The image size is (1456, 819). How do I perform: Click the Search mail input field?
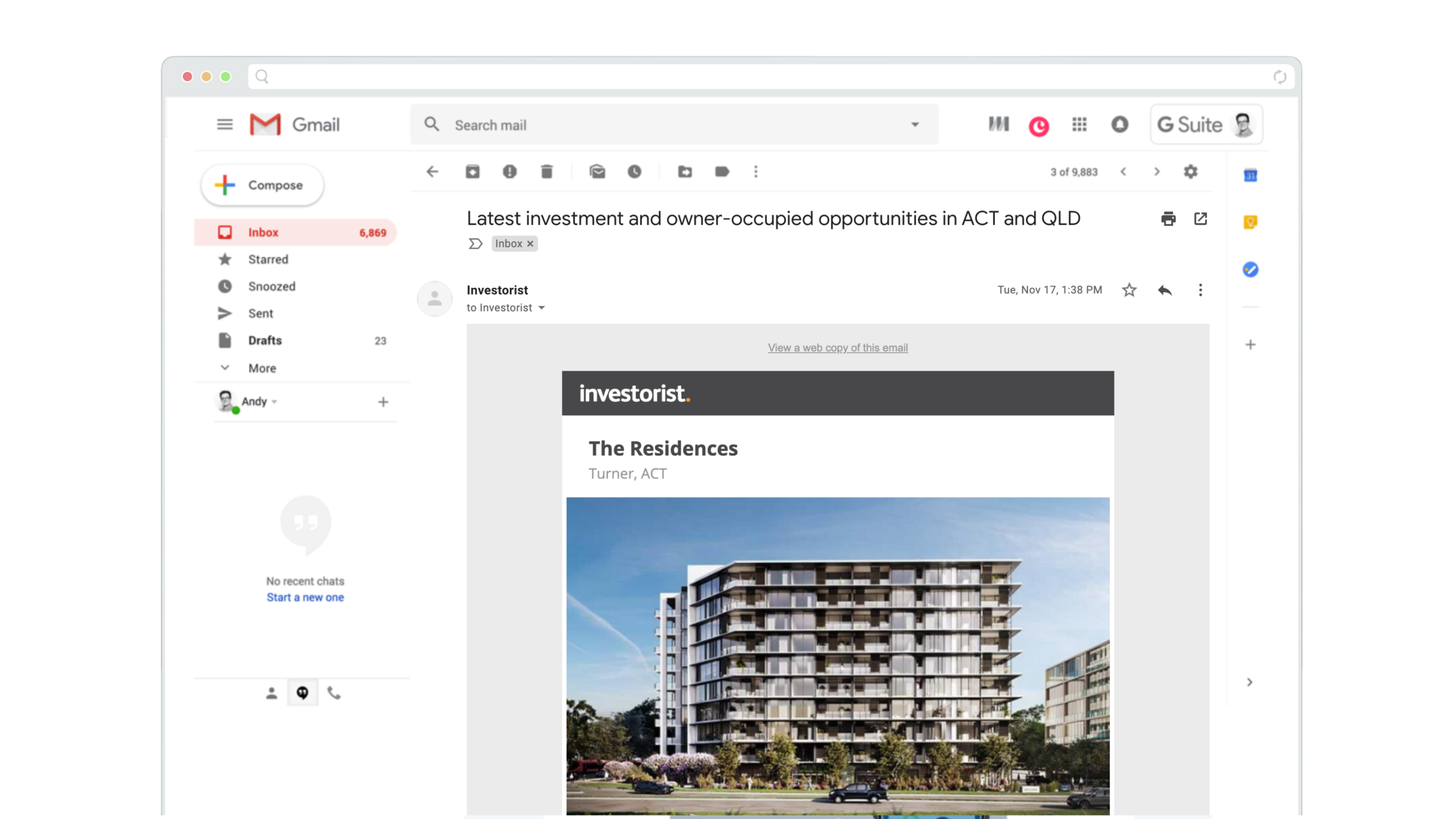(641, 124)
